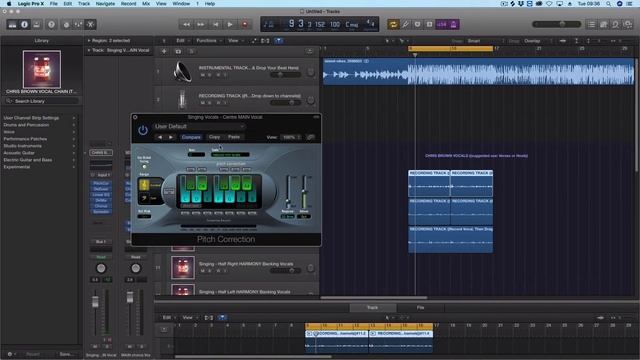This screenshot has height=360, width=640.
Task: Click the Half Right HARMONY track thumbnail
Action: point(182,267)
